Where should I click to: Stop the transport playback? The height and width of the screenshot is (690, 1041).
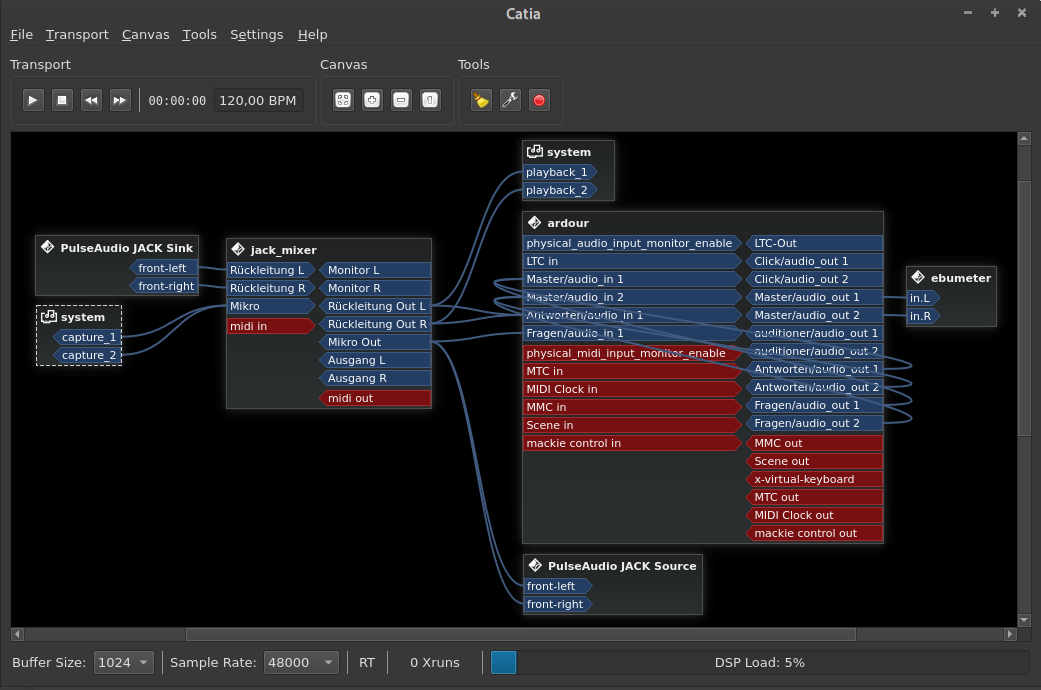pyautogui.click(x=62, y=100)
